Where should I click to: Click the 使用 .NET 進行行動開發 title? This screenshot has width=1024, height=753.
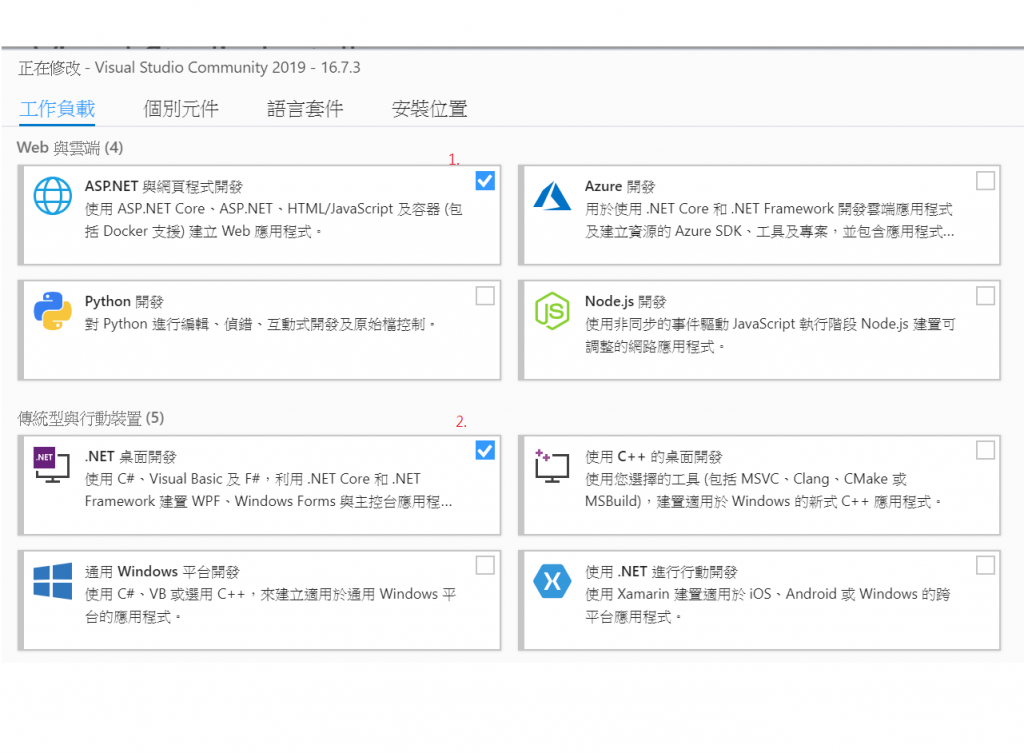(x=661, y=572)
